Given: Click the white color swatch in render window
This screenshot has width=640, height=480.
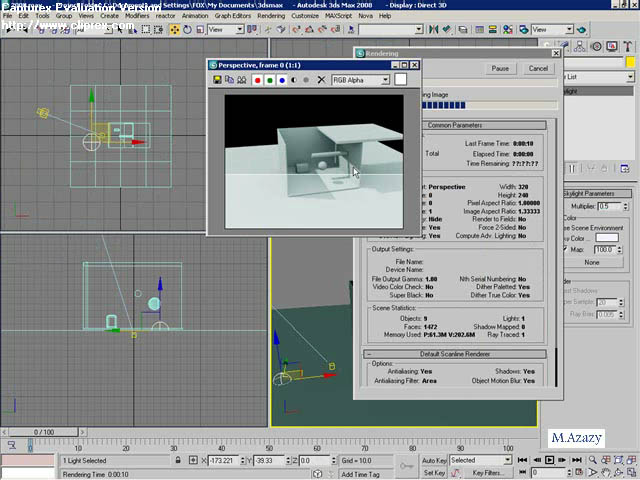Looking at the screenshot, I should click(400, 80).
